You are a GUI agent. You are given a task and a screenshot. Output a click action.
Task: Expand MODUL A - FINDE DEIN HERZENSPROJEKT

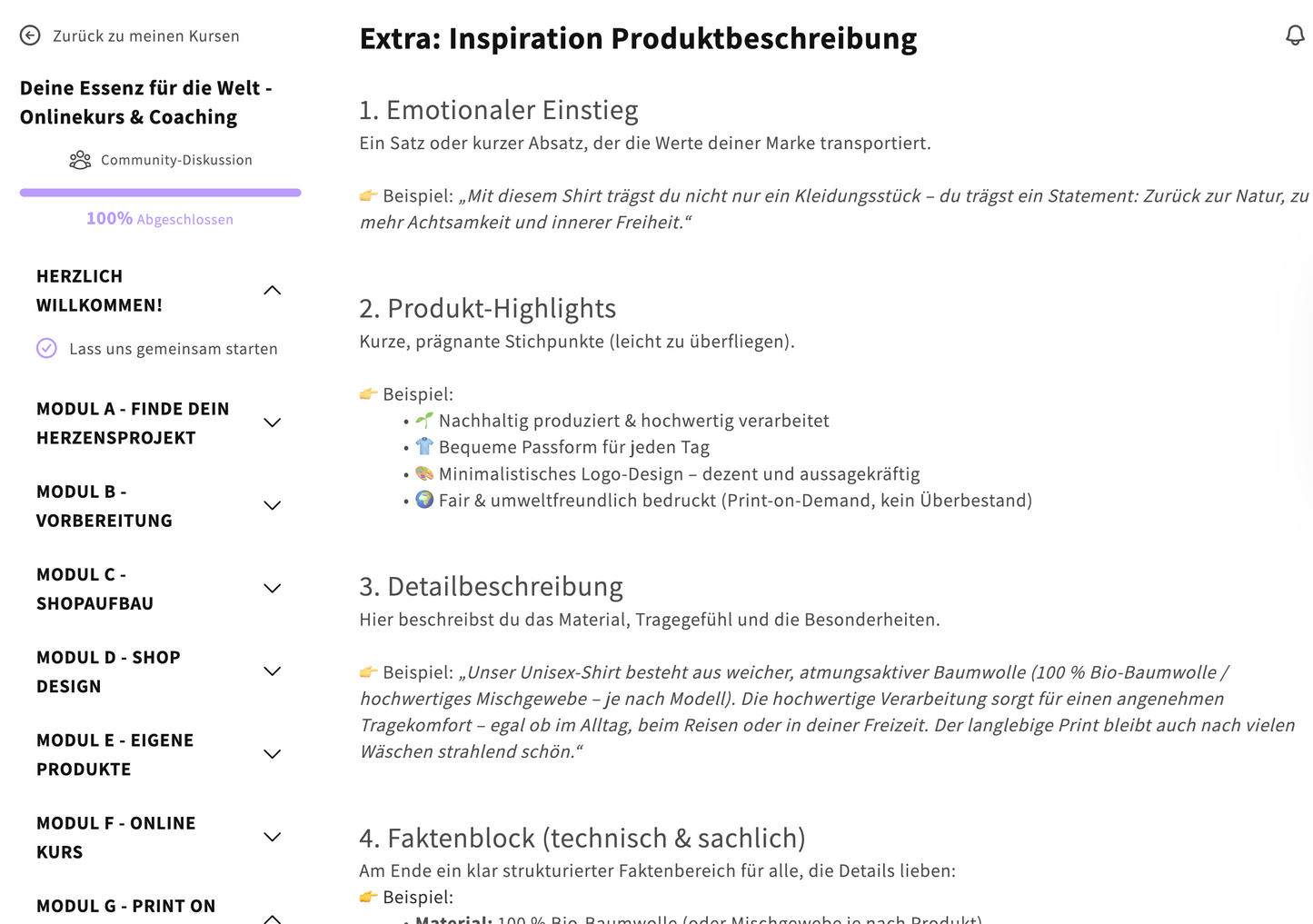coord(272,422)
